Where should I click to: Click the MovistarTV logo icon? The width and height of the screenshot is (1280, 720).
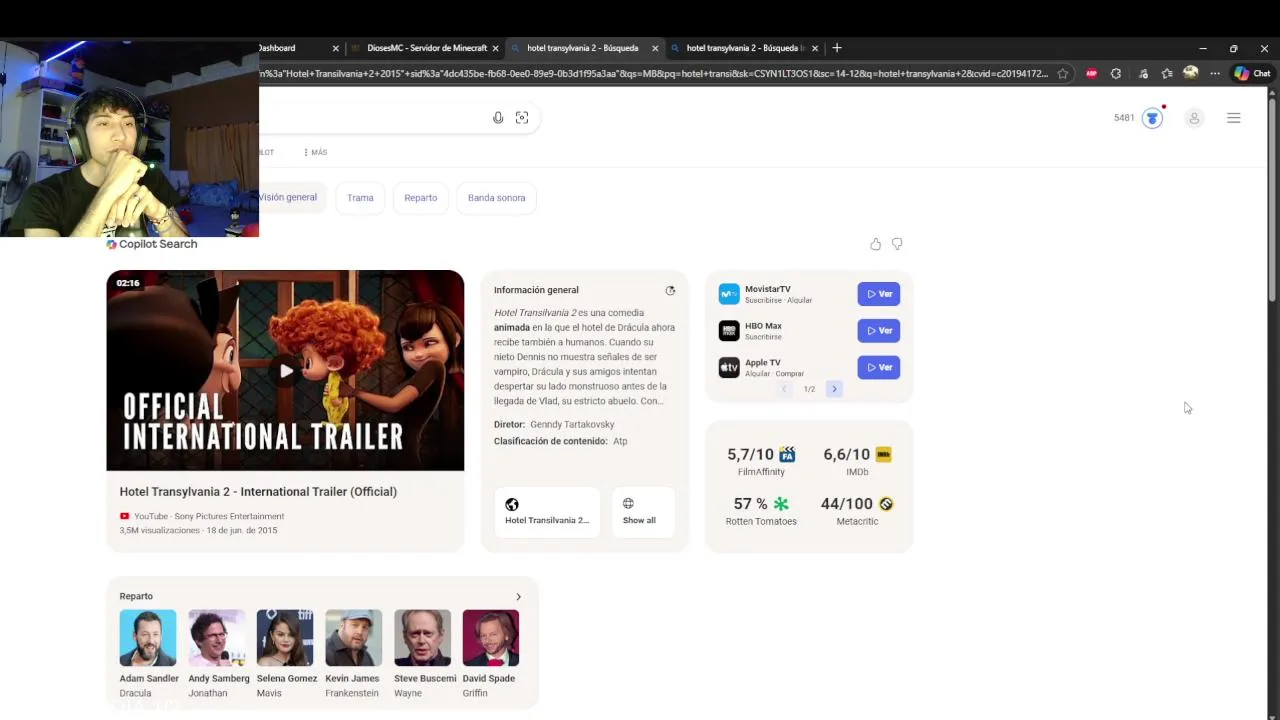[729, 294]
